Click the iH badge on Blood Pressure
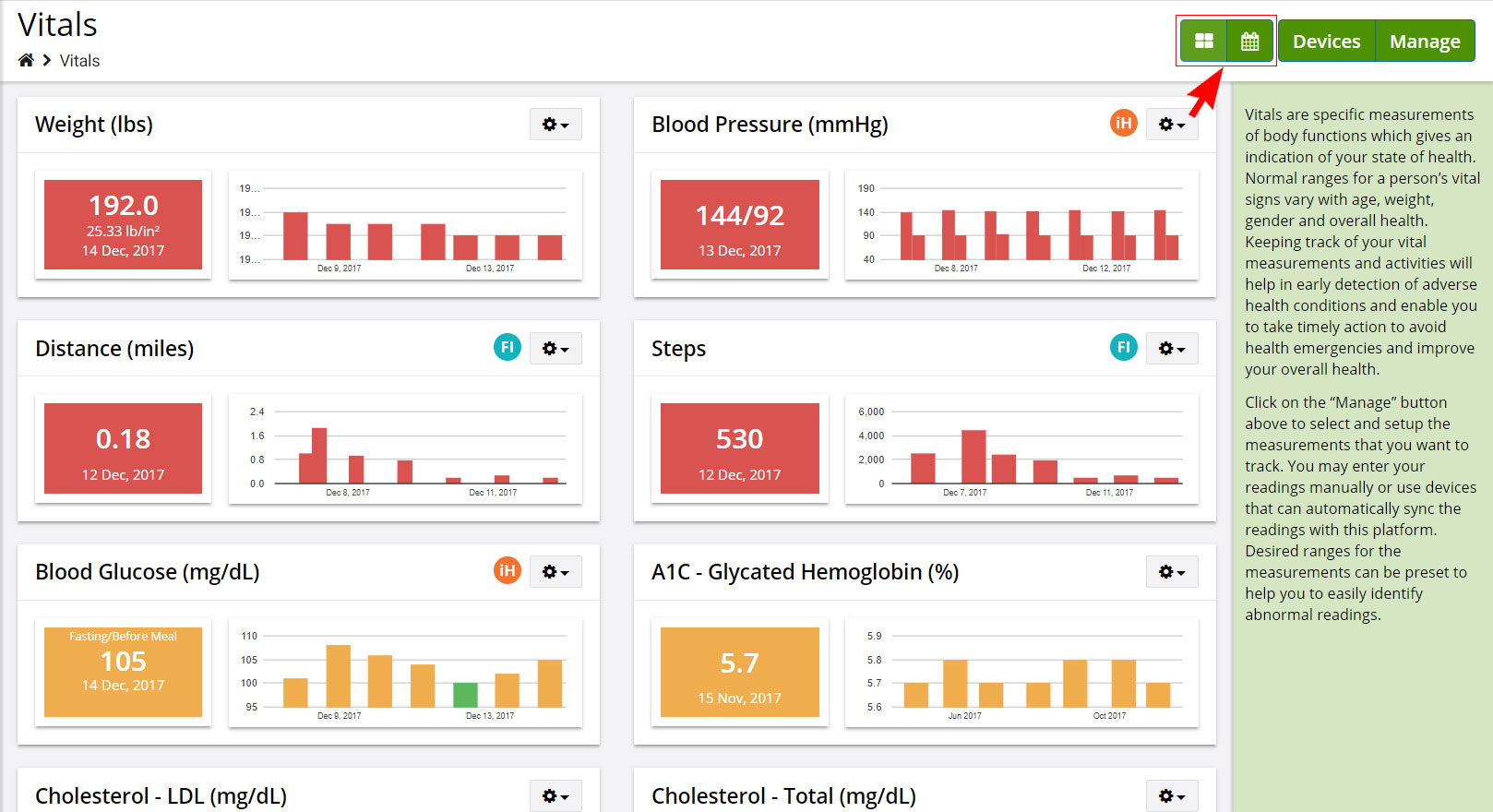The height and width of the screenshot is (812, 1493). coord(1123,123)
